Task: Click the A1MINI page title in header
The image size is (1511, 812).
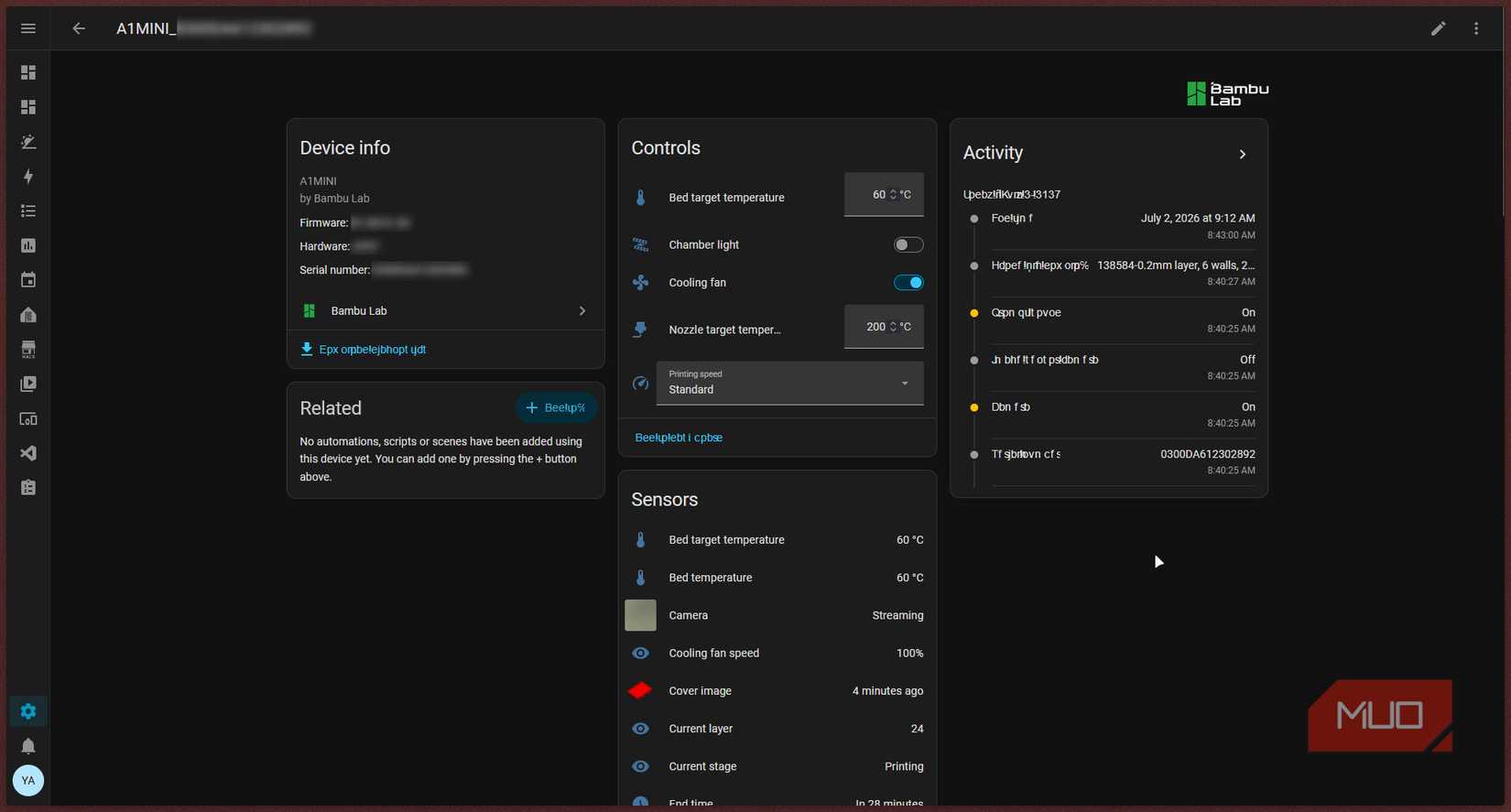Action: [213, 28]
